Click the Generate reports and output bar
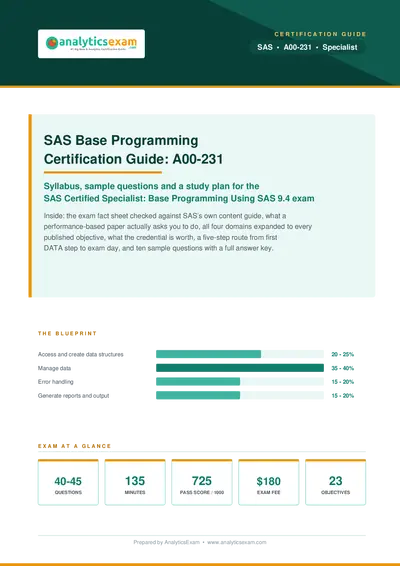 coord(240,395)
